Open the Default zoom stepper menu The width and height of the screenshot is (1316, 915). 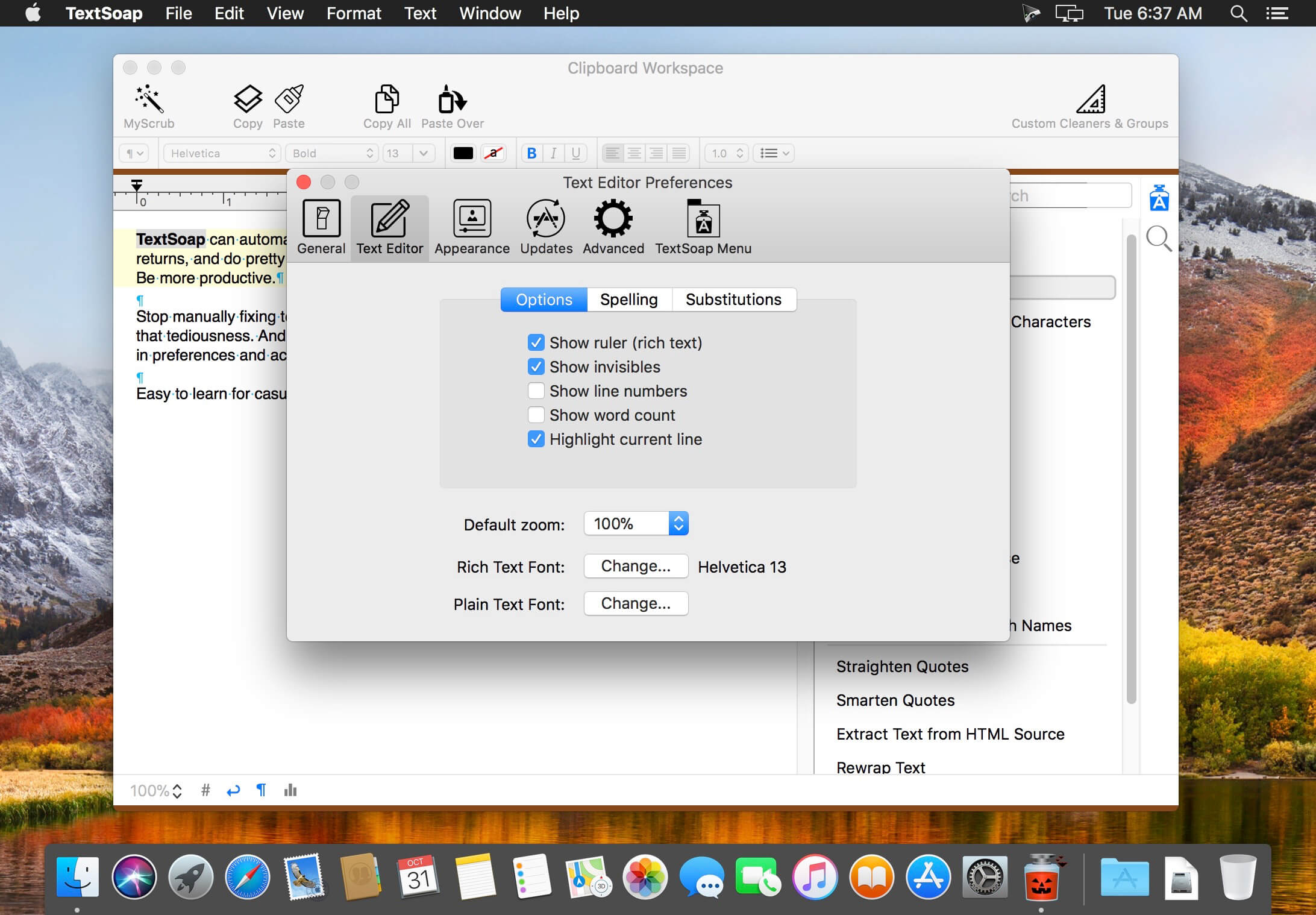(677, 523)
